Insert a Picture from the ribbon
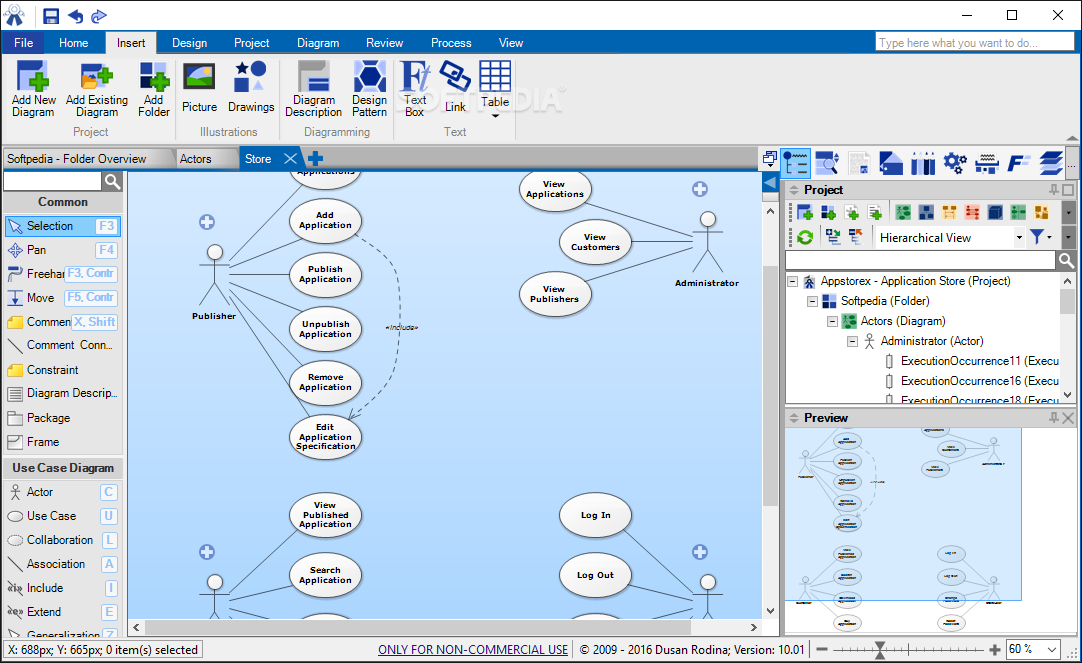The image size is (1082, 663). [199, 87]
